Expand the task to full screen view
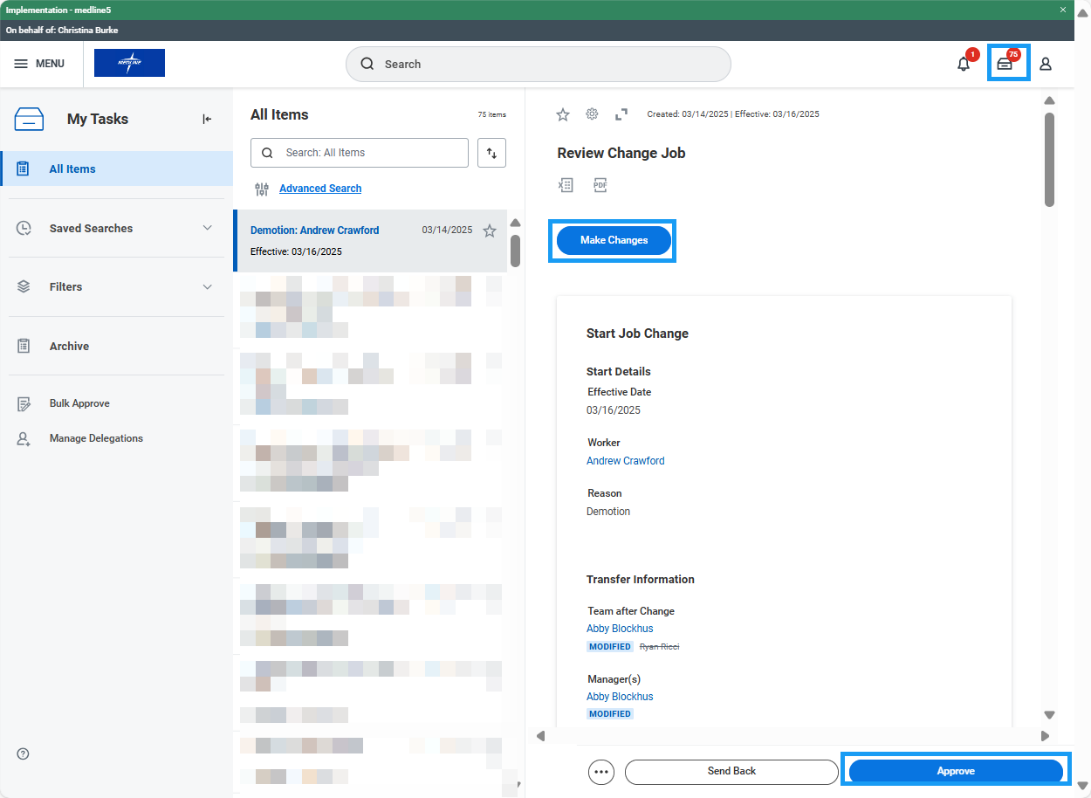This screenshot has width=1091, height=798. [x=621, y=114]
